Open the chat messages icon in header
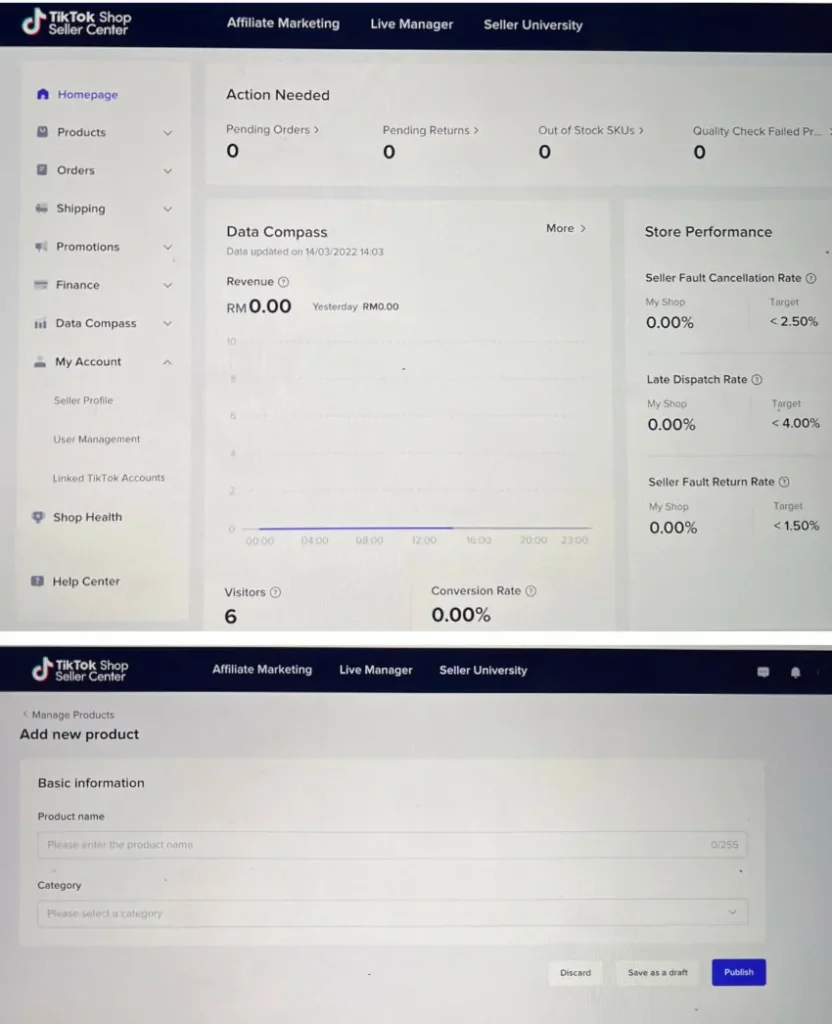The width and height of the screenshot is (832, 1024). coord(764,672)
